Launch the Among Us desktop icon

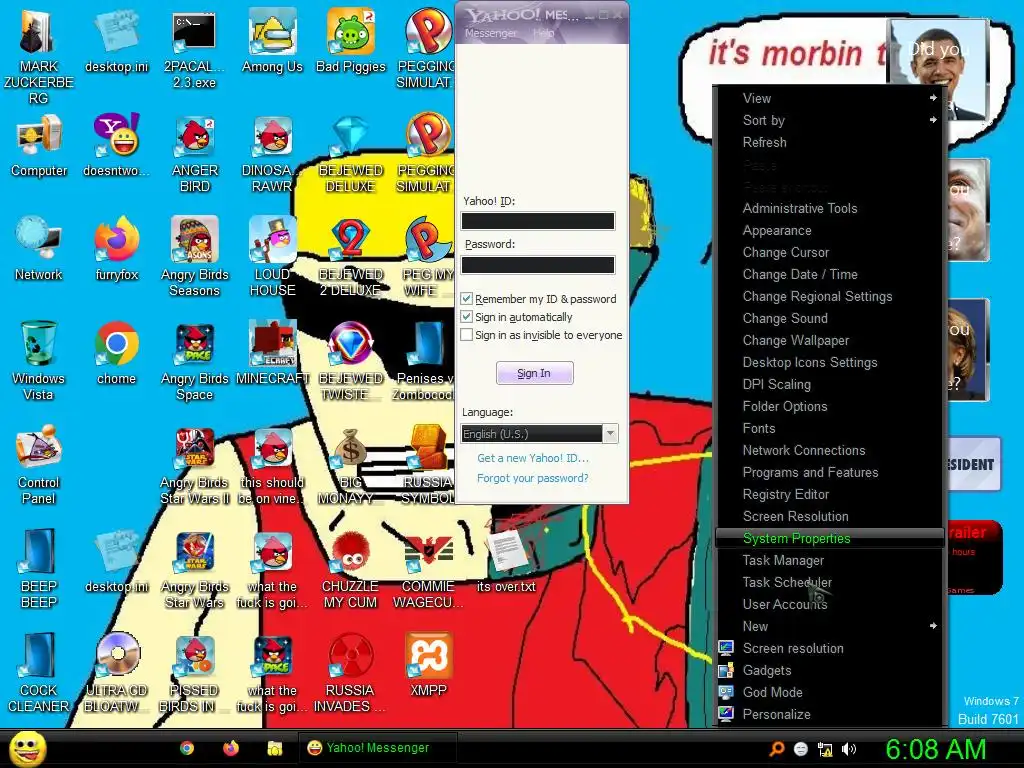[272, 40]
